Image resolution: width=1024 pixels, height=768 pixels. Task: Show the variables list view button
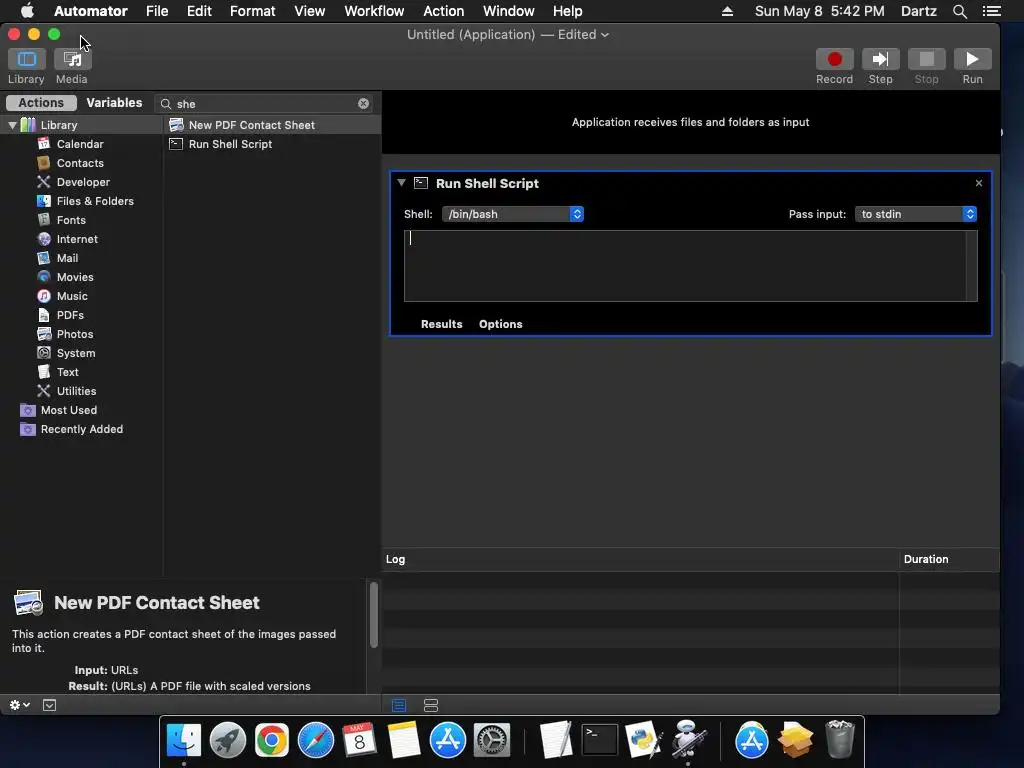(x=431, y=705)
